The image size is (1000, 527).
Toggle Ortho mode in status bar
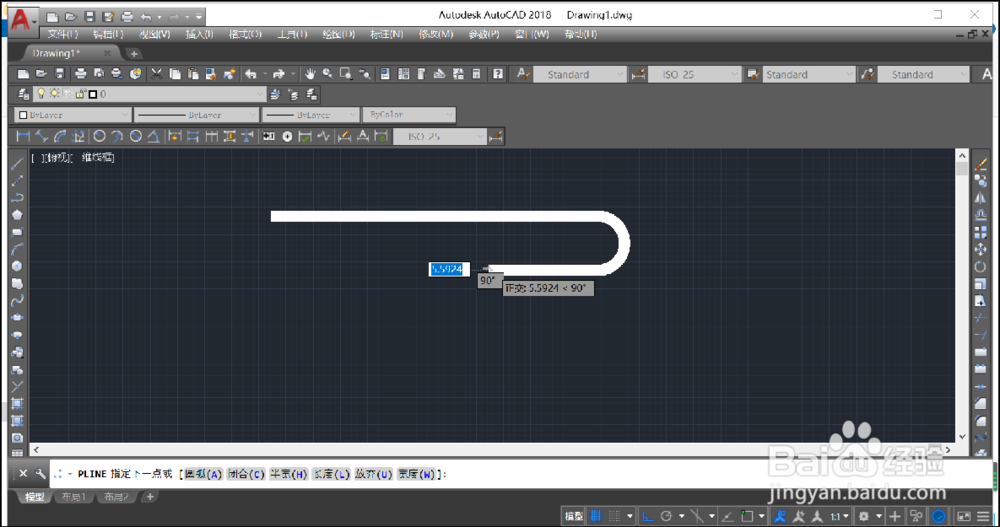tap(647, 516)
